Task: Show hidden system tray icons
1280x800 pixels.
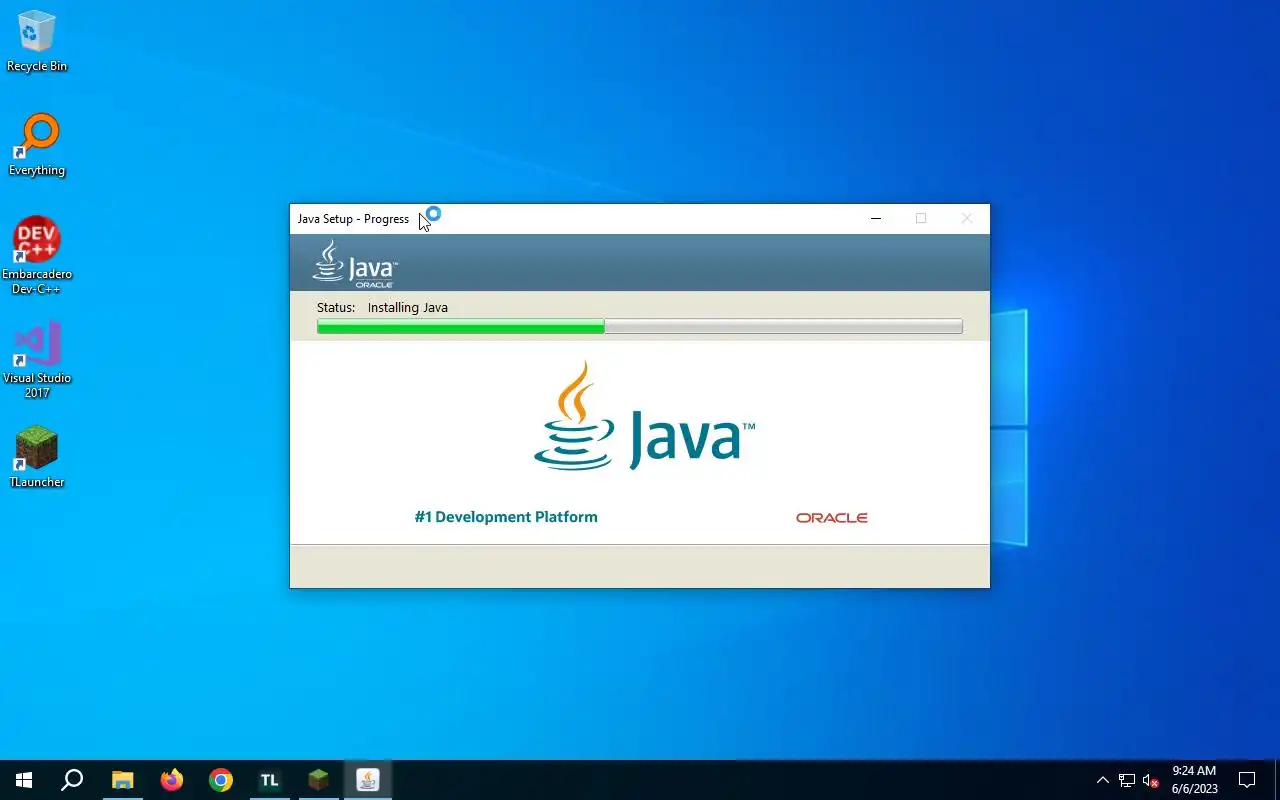Action: 1103,780
